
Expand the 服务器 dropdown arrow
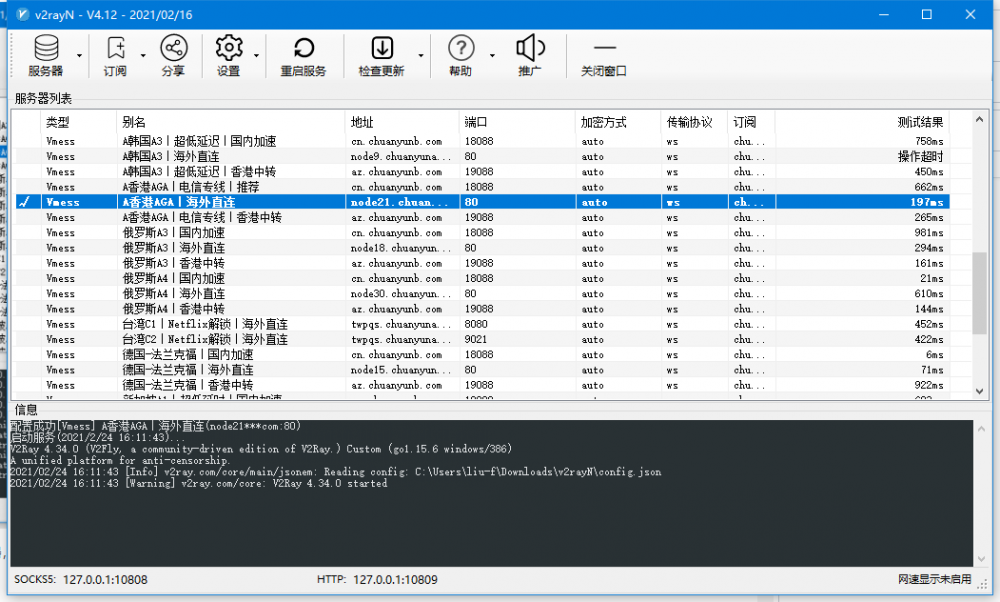tap(78, 55)
